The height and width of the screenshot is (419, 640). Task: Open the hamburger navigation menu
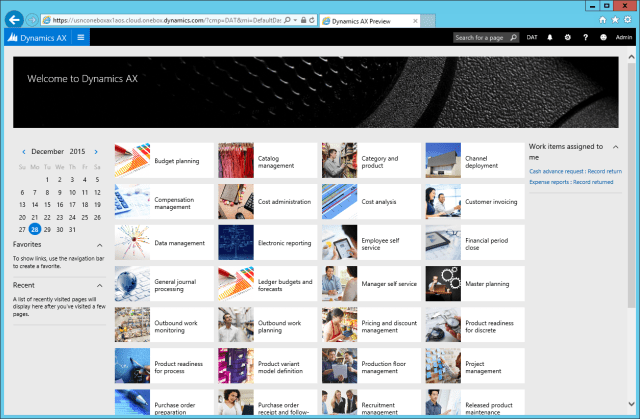pos(81,38)
